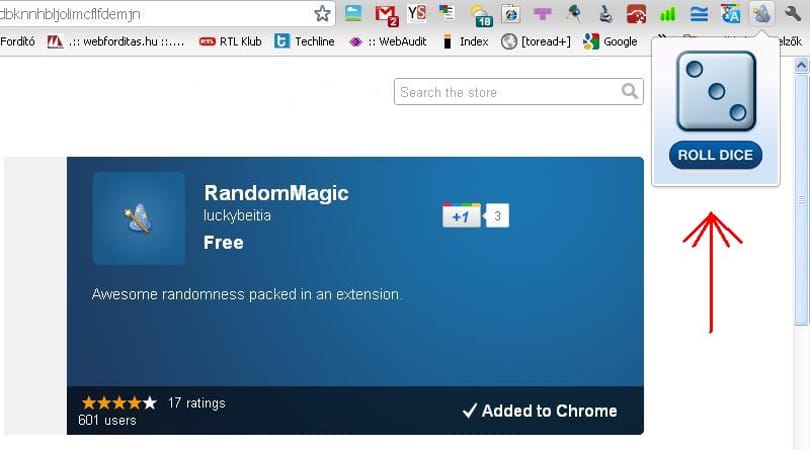Click the purple Tetris-block extension icon
This screenshot has width=810, height=450.
[x=542, y=14]
